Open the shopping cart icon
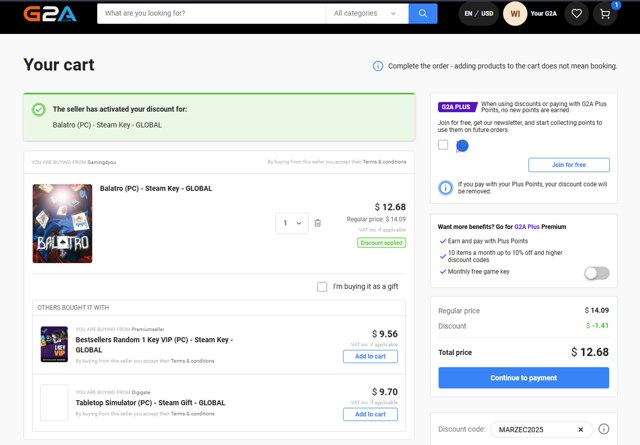Viewport: 640px width, 445px height. click(x=606, y=14)
